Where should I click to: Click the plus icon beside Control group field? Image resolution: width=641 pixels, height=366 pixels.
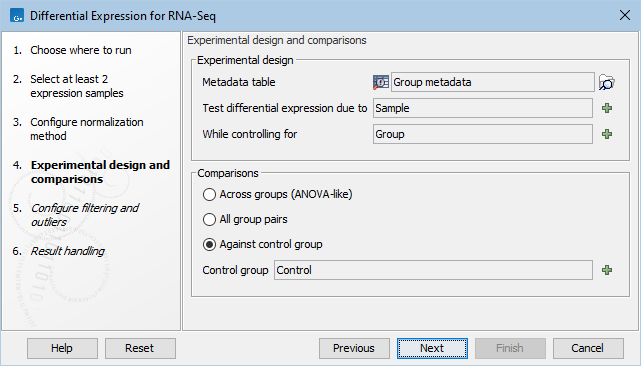pyautogui.click(x=607, y=270)
